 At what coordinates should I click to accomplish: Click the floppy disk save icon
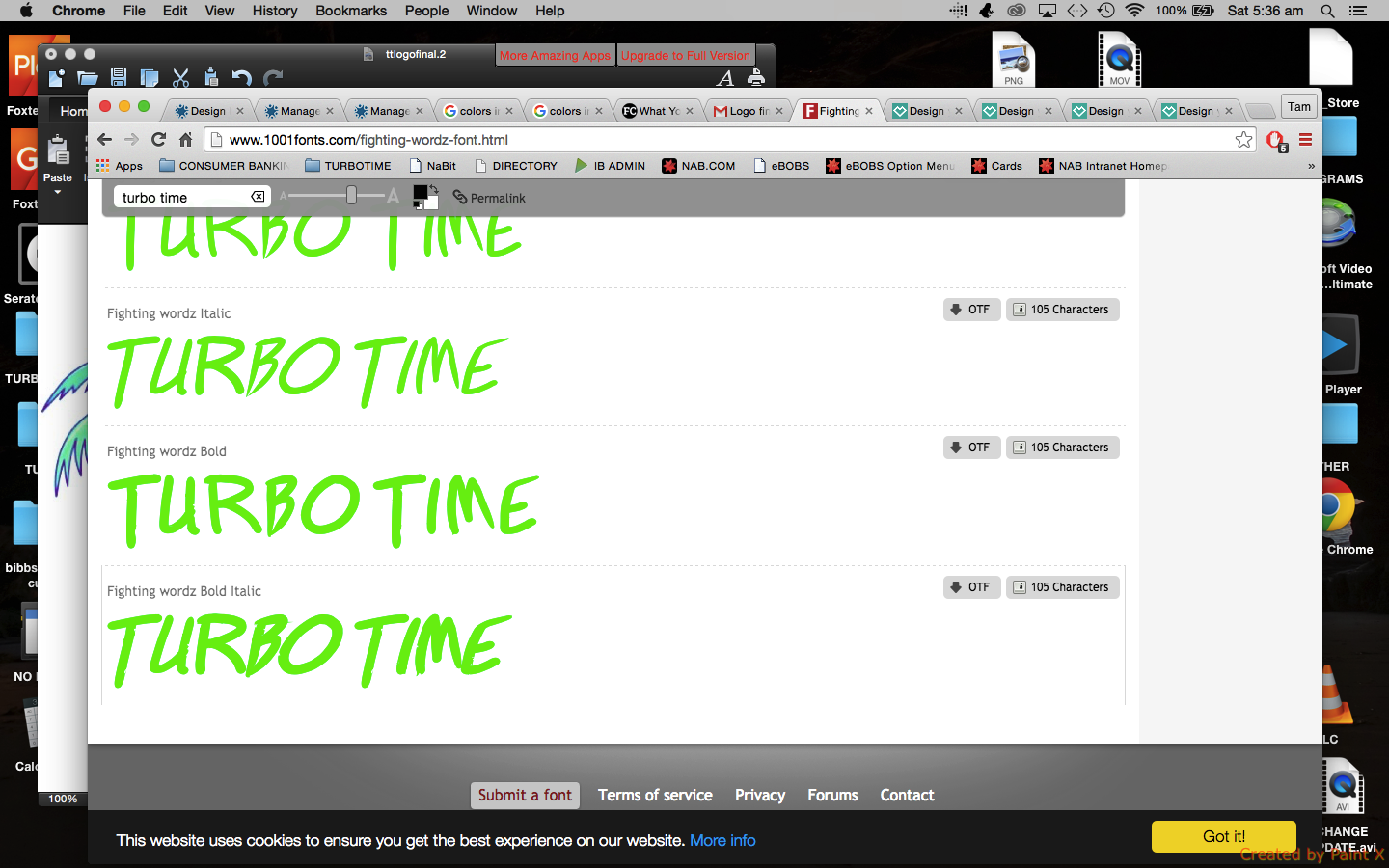[x=119, y=78]
